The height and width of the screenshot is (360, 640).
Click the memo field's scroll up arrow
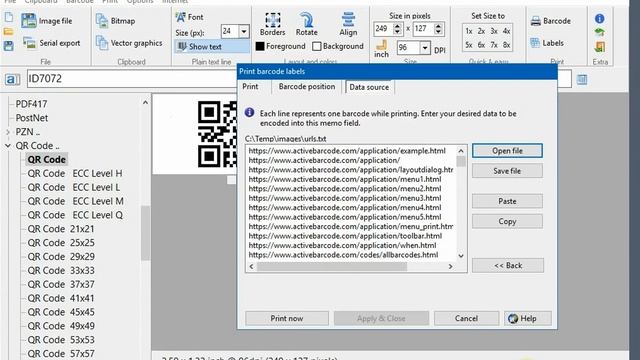[x=461, y=151]
